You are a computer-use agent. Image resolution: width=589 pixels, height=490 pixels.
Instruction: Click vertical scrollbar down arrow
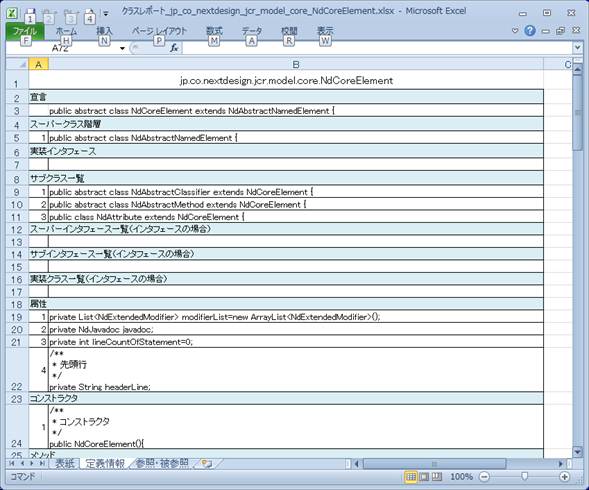[577, 451]
